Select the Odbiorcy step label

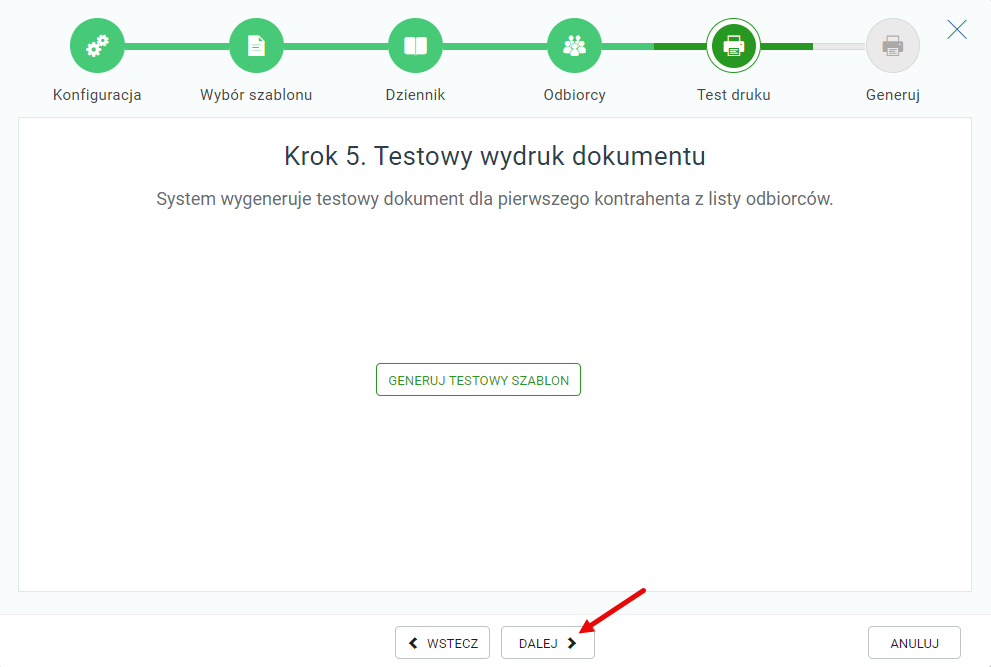(575, 95)
